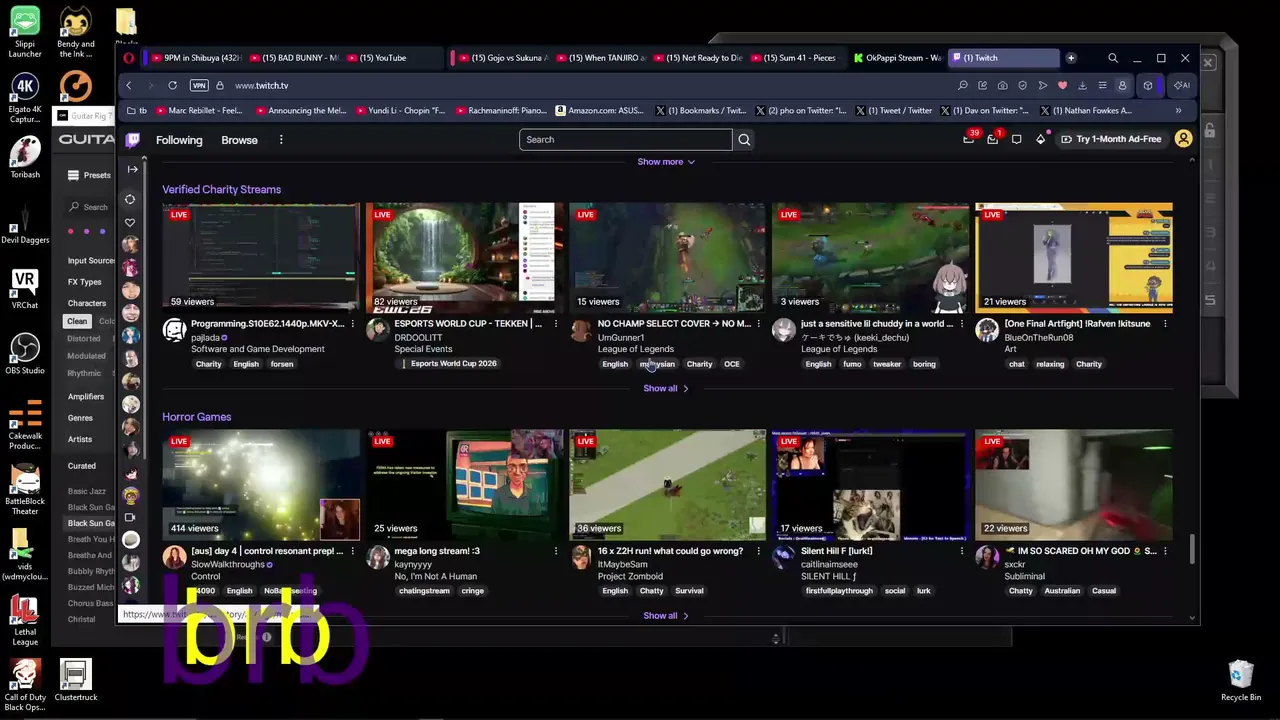This screenshot has width=1280, height=720.
Task: Open options menu for BlueOnTheRun08 stream
Action: [1165, 324]
